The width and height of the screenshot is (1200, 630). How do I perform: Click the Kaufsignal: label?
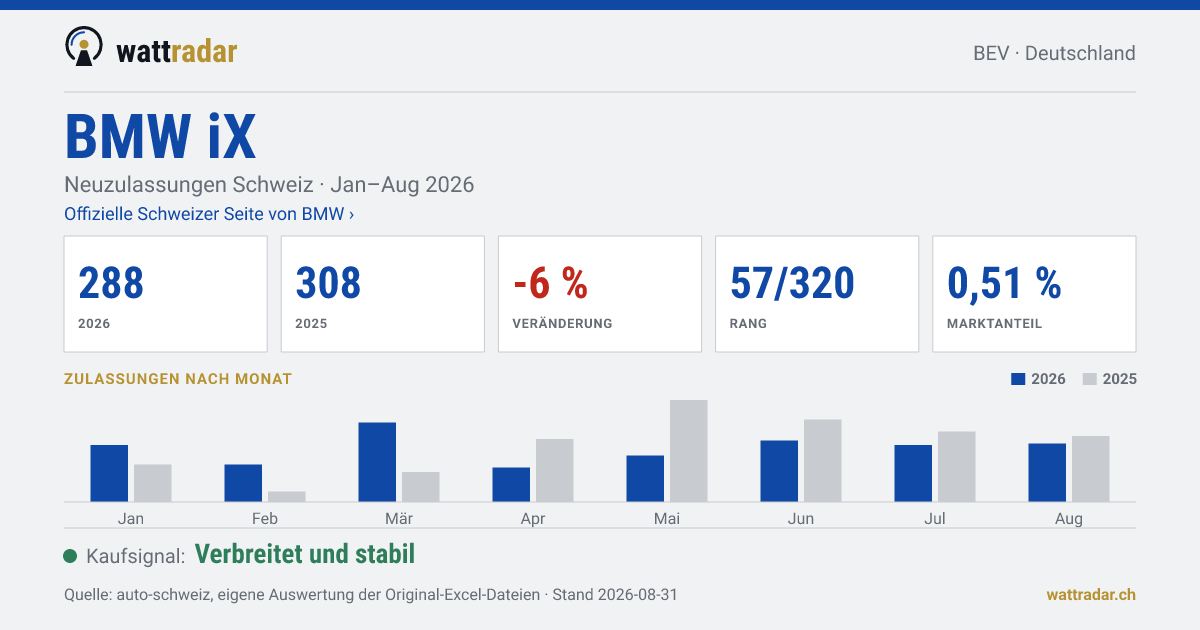(x=135, y=556)
